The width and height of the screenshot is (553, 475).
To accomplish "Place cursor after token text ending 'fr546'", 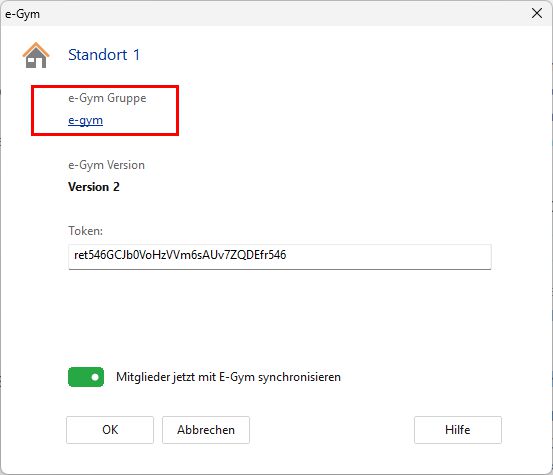I will pos(287,255).
